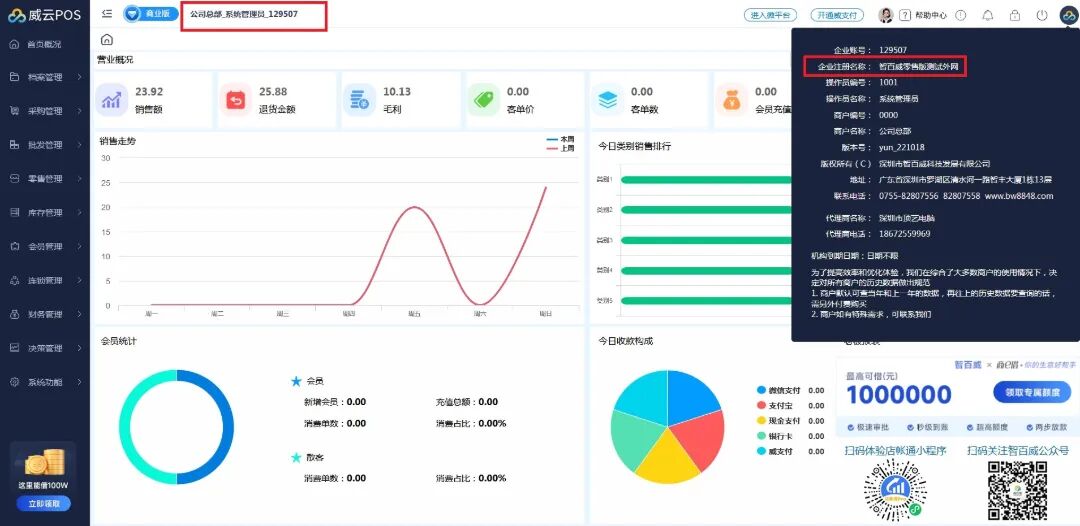This screenshot has width=1080, height=526.
Task: Expand 采购管理 with its chevron
Action: tap(79, 111)
